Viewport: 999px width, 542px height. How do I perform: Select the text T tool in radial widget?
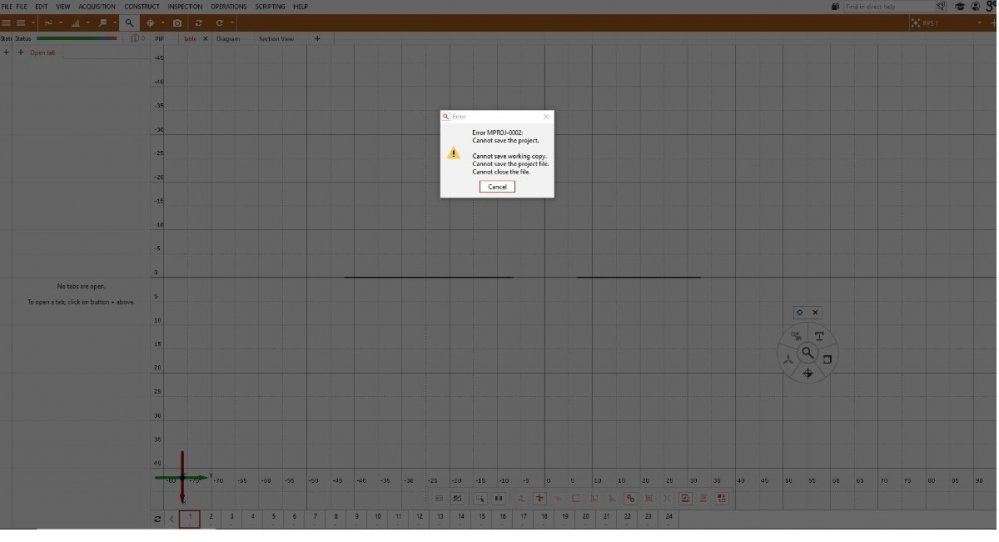coord(819,336)
